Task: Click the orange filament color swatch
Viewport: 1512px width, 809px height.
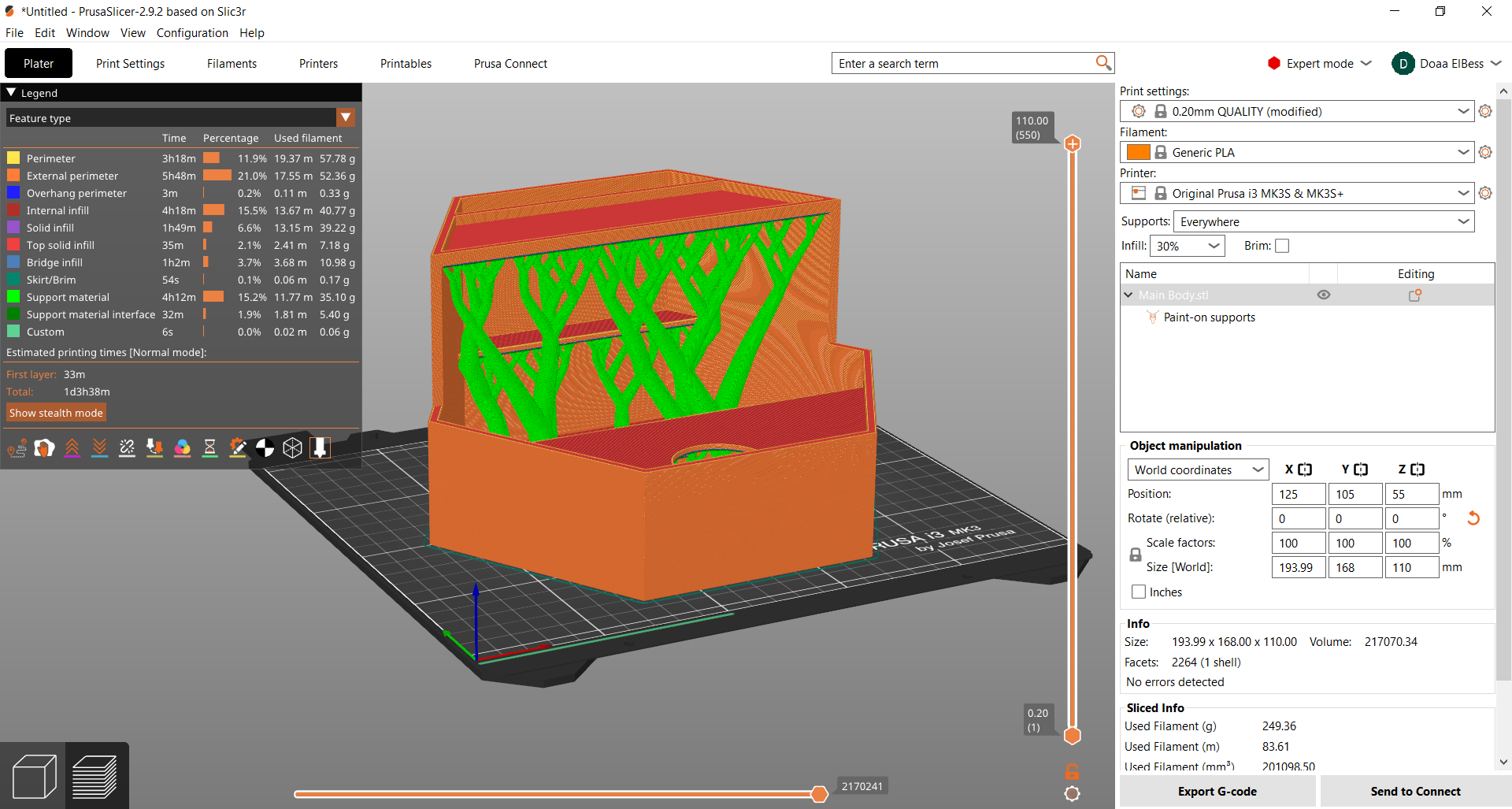Action: (1138, 152)
